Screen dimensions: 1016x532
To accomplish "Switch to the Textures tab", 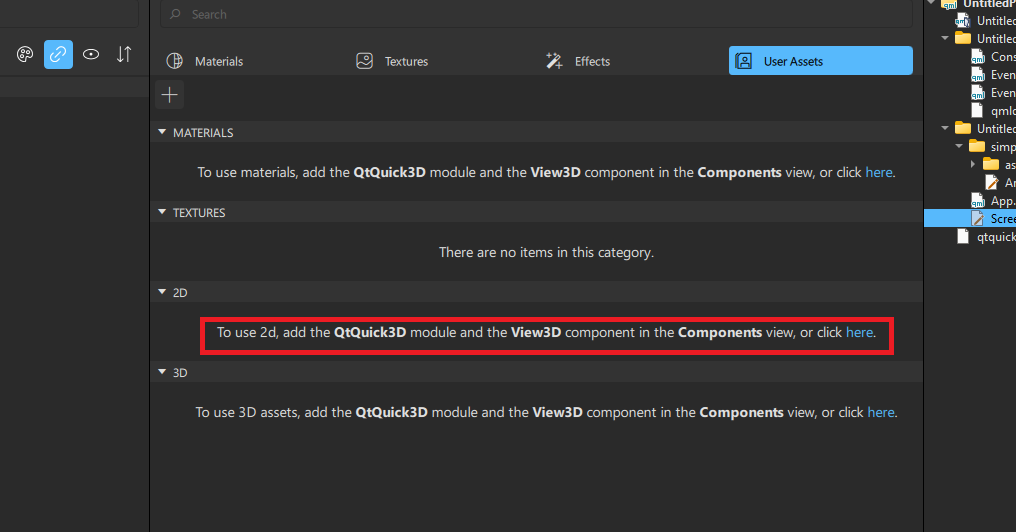I will point(392,61).
